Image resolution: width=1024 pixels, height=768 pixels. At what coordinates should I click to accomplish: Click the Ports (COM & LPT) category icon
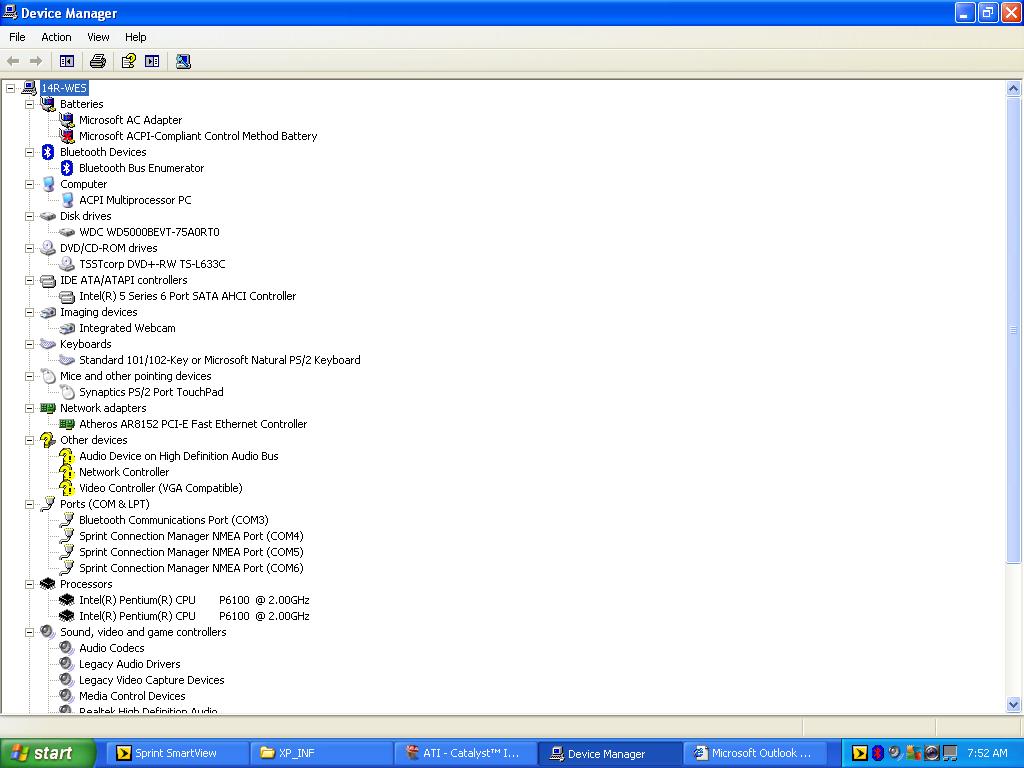[x=48, y=504]
